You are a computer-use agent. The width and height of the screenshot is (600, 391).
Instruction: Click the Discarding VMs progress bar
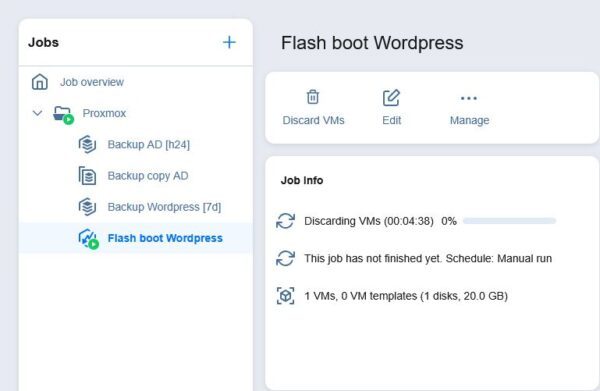(509, 221)
